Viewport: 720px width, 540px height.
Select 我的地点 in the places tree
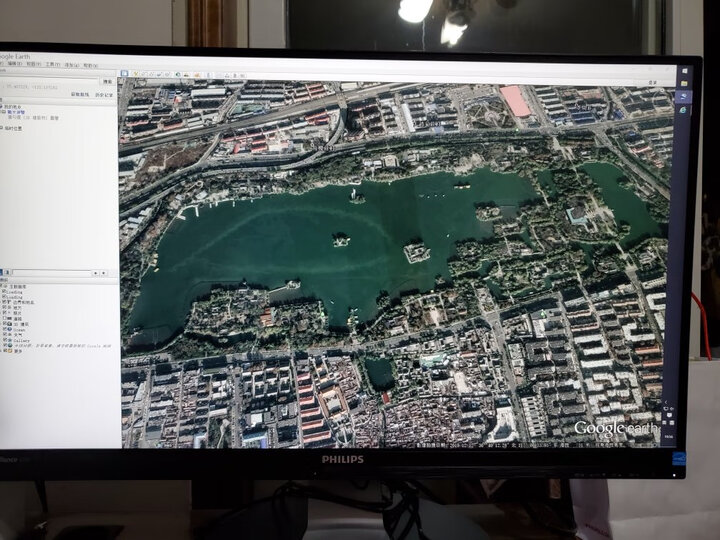[12, 107]
